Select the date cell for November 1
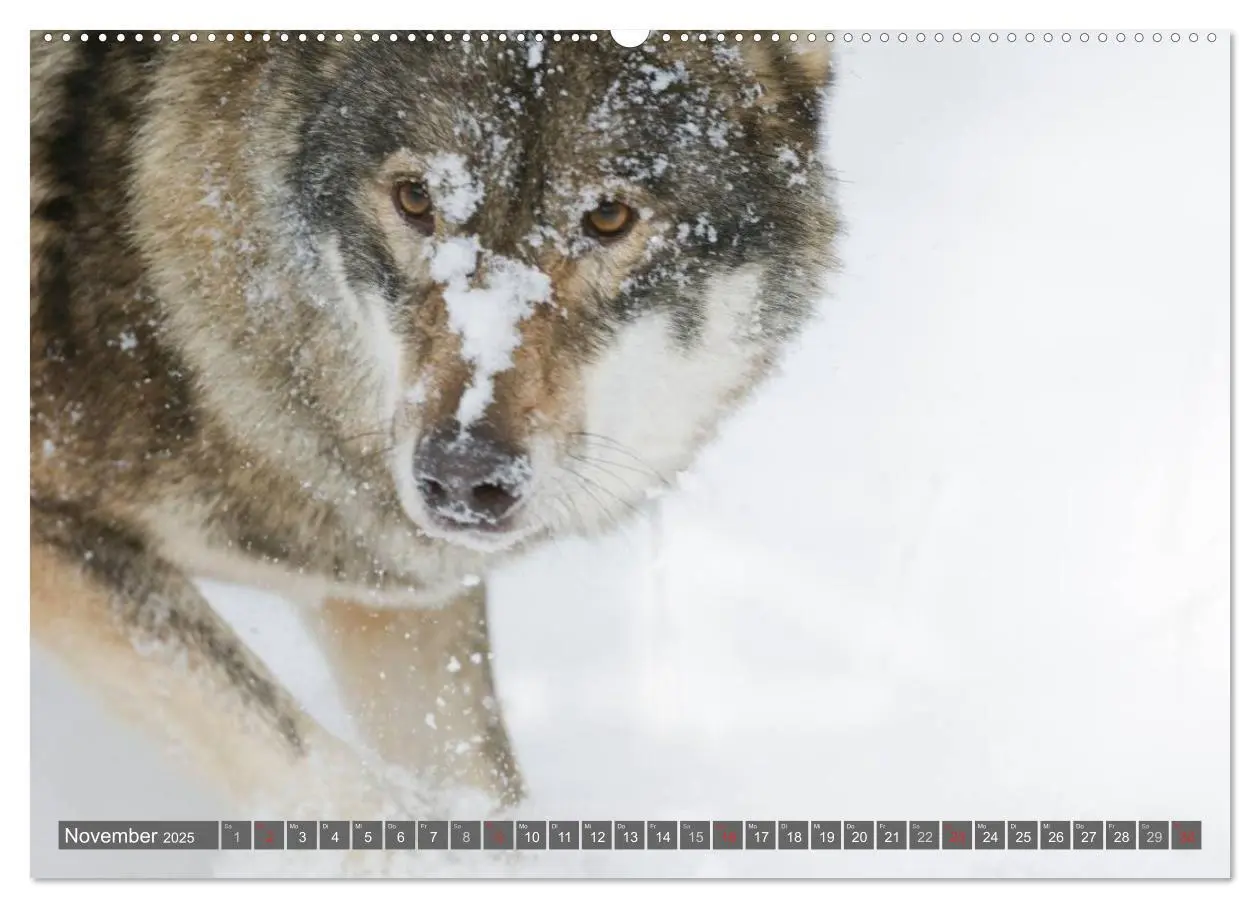1260x908 pixels. (236, 835)
